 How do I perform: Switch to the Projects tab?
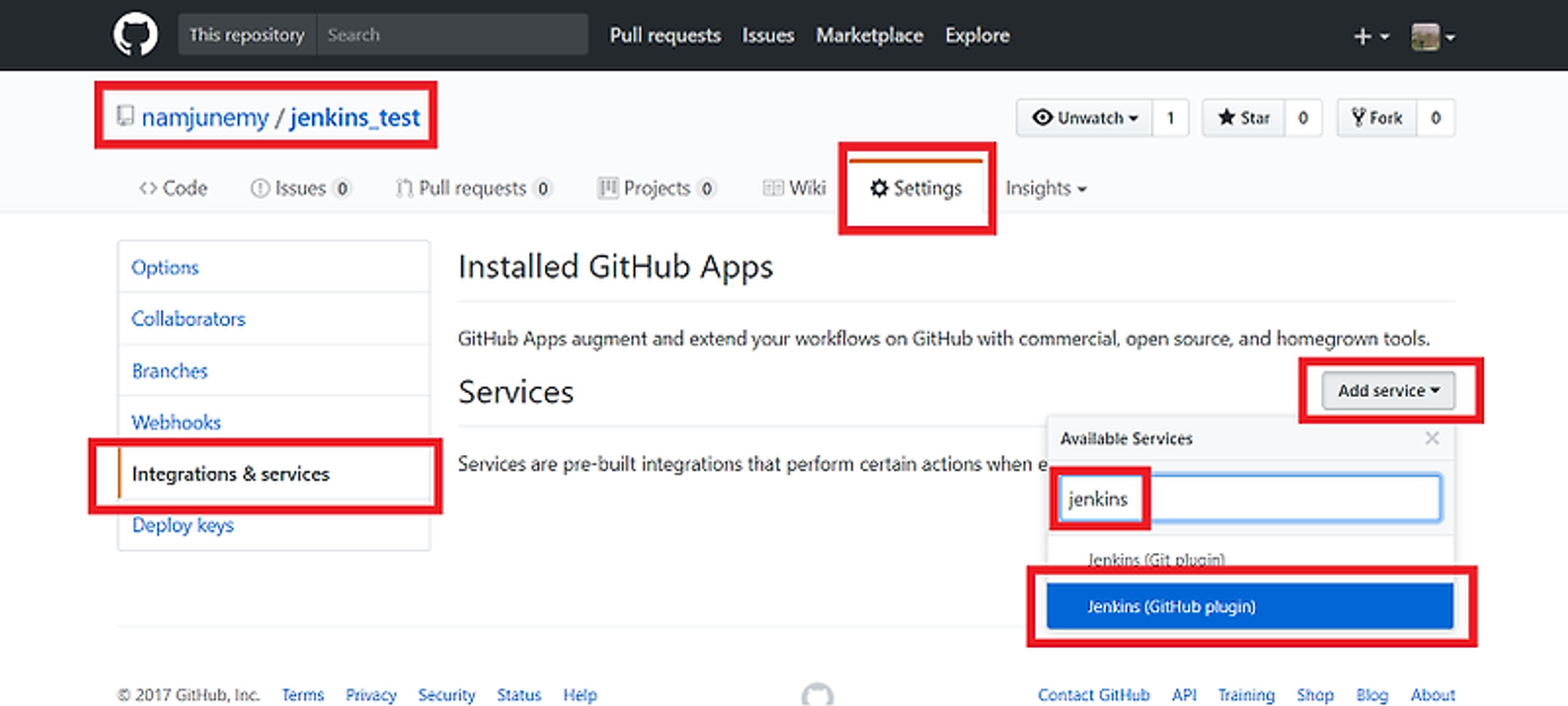click(656, 188)
